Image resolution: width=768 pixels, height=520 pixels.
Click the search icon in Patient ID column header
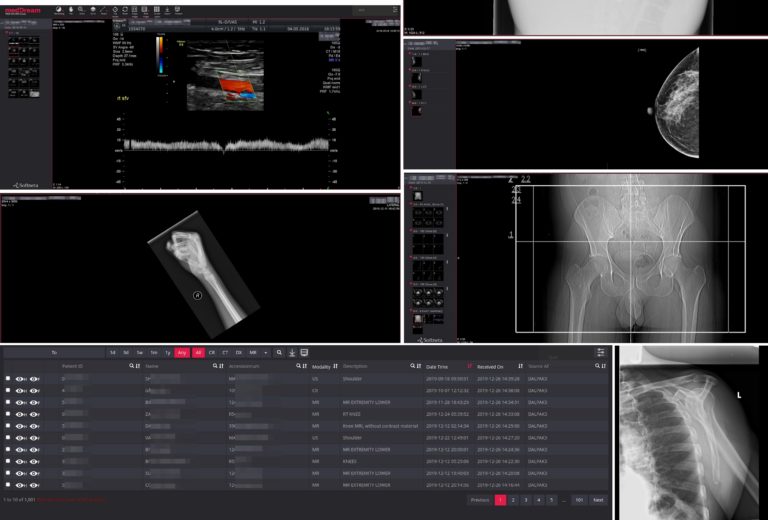click(133, 367)
